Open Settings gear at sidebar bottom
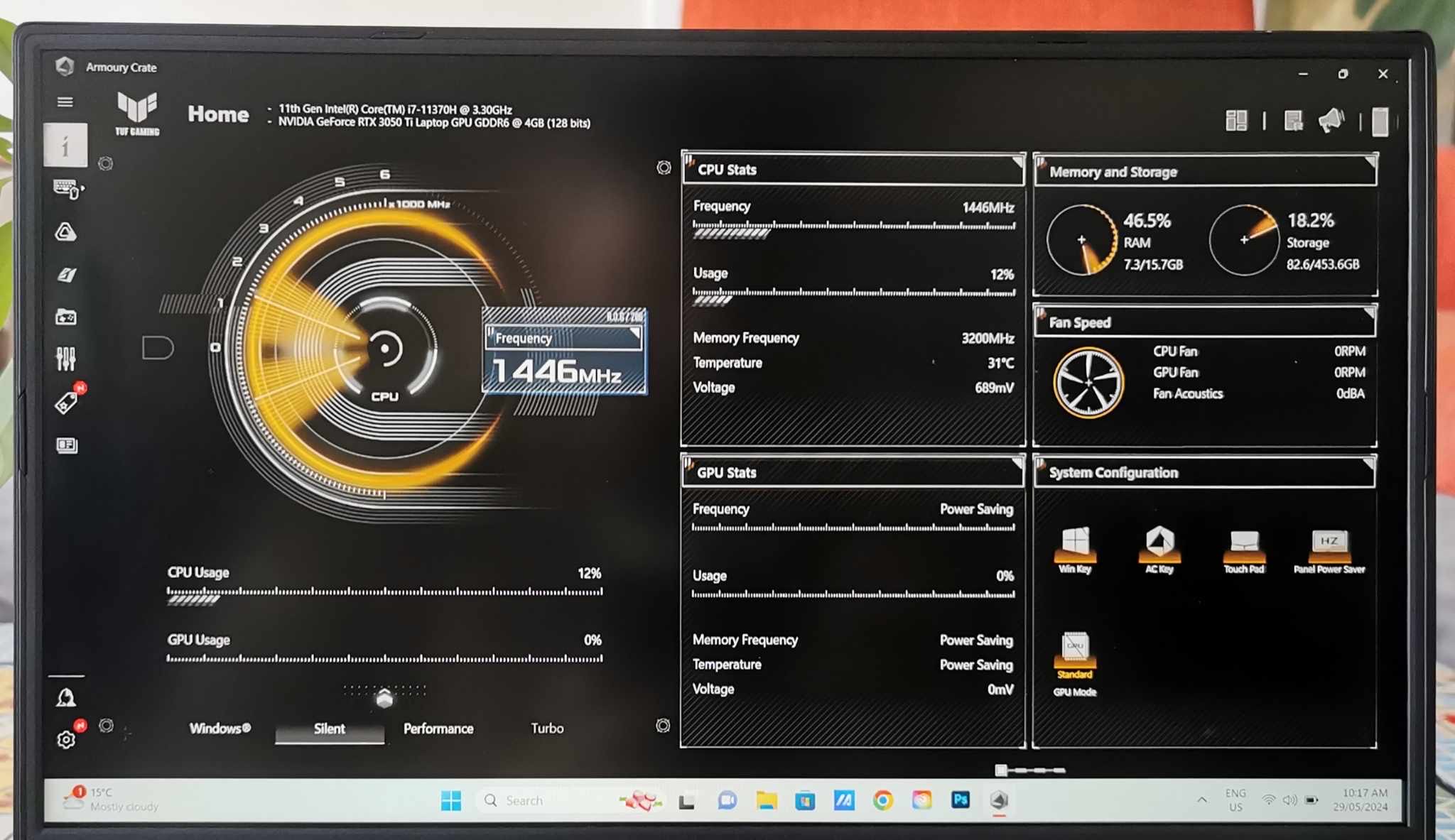Image resolution: width=1455 pixels, height=840 pixels. click(66, 740)
